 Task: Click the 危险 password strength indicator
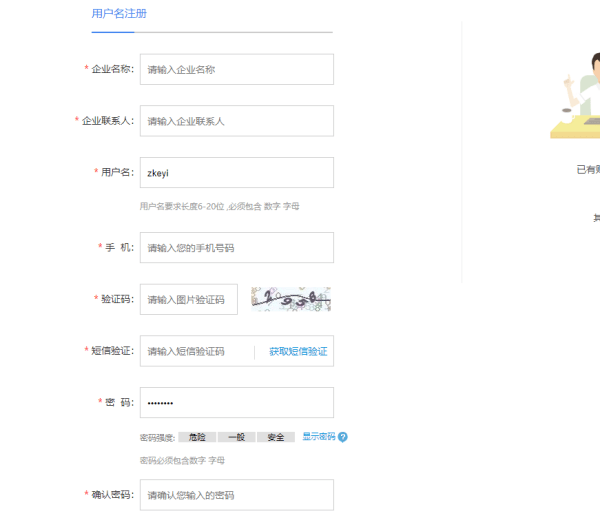click(x=197, y=438)
